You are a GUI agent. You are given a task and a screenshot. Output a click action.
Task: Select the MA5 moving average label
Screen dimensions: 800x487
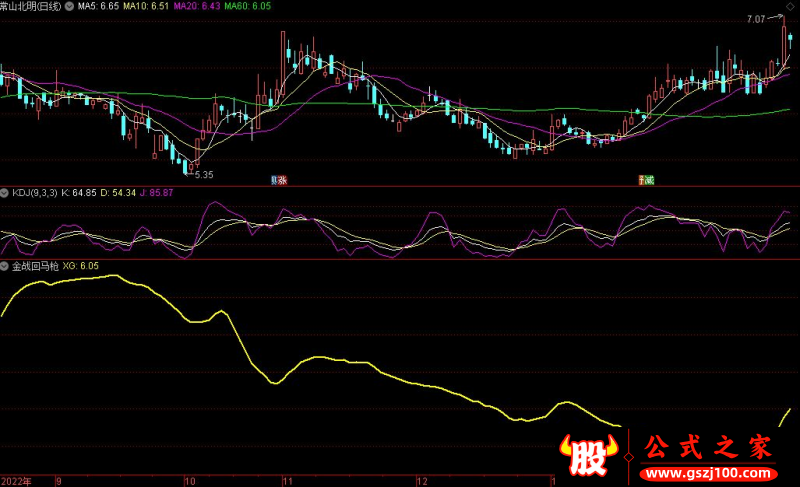click(98, 6)
